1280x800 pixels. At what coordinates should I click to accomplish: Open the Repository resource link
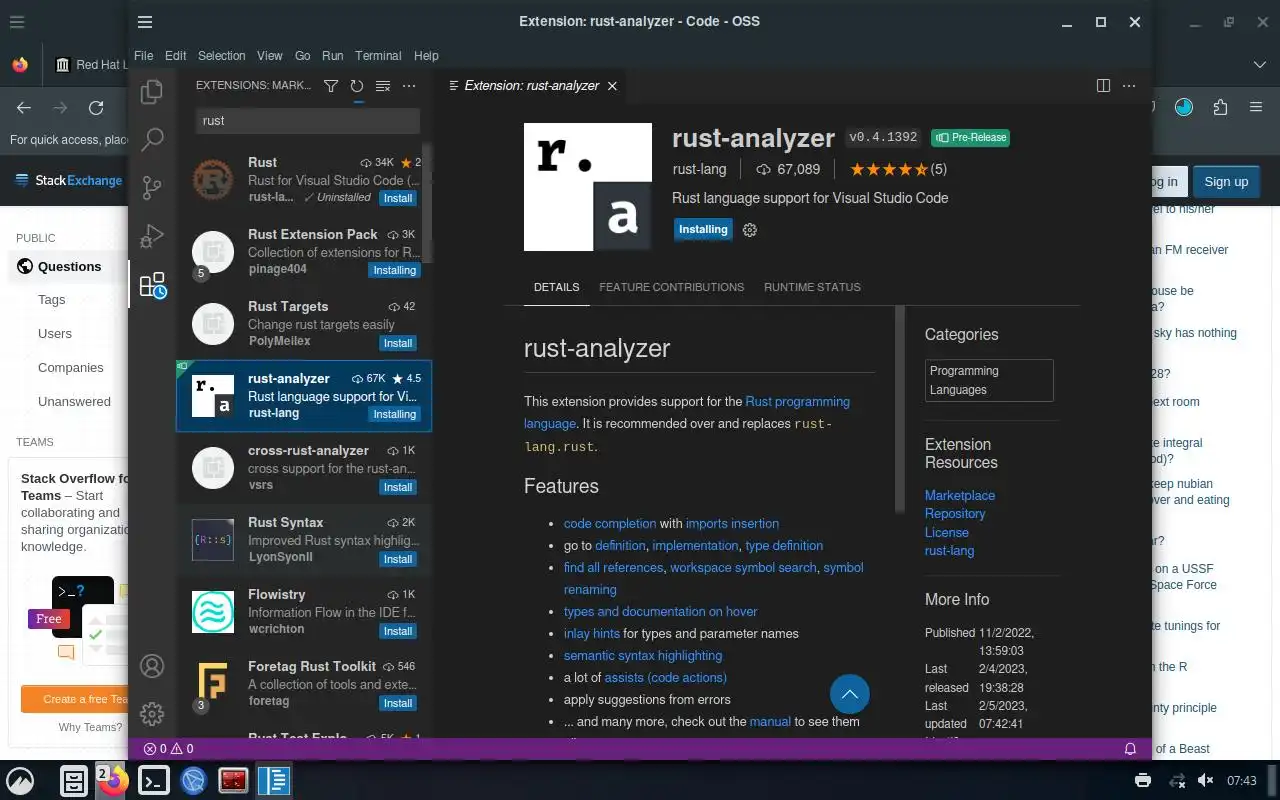(955, 513)
